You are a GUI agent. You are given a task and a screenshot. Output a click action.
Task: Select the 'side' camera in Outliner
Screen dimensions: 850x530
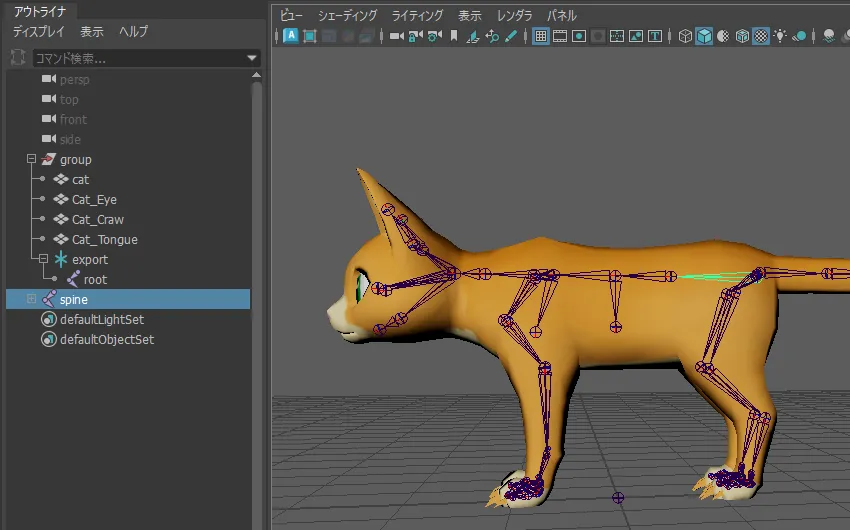[70, 139]
